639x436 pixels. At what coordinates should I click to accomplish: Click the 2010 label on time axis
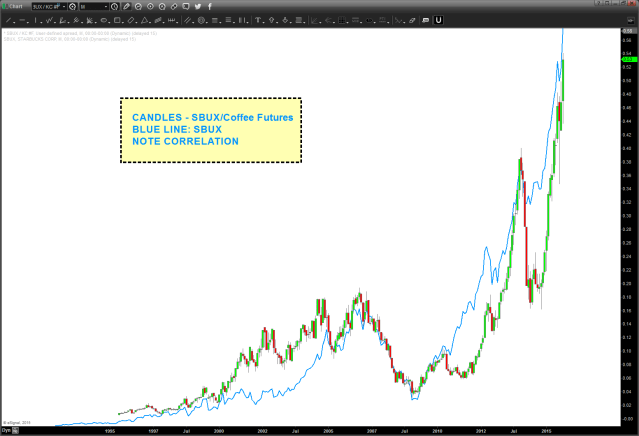point(437,431)
